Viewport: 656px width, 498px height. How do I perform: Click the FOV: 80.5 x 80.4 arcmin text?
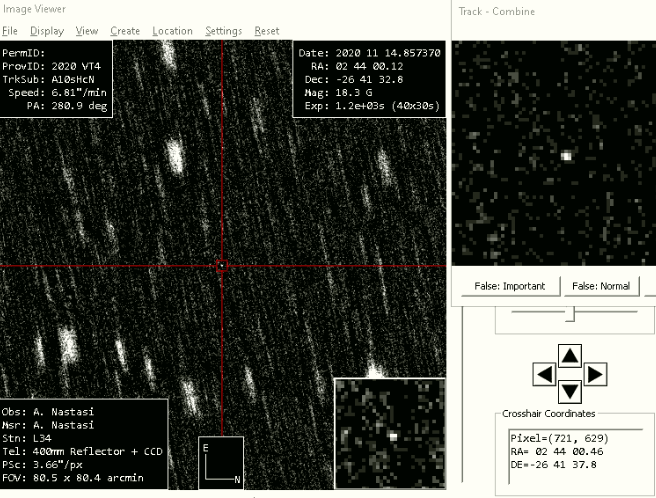point(73,477)
